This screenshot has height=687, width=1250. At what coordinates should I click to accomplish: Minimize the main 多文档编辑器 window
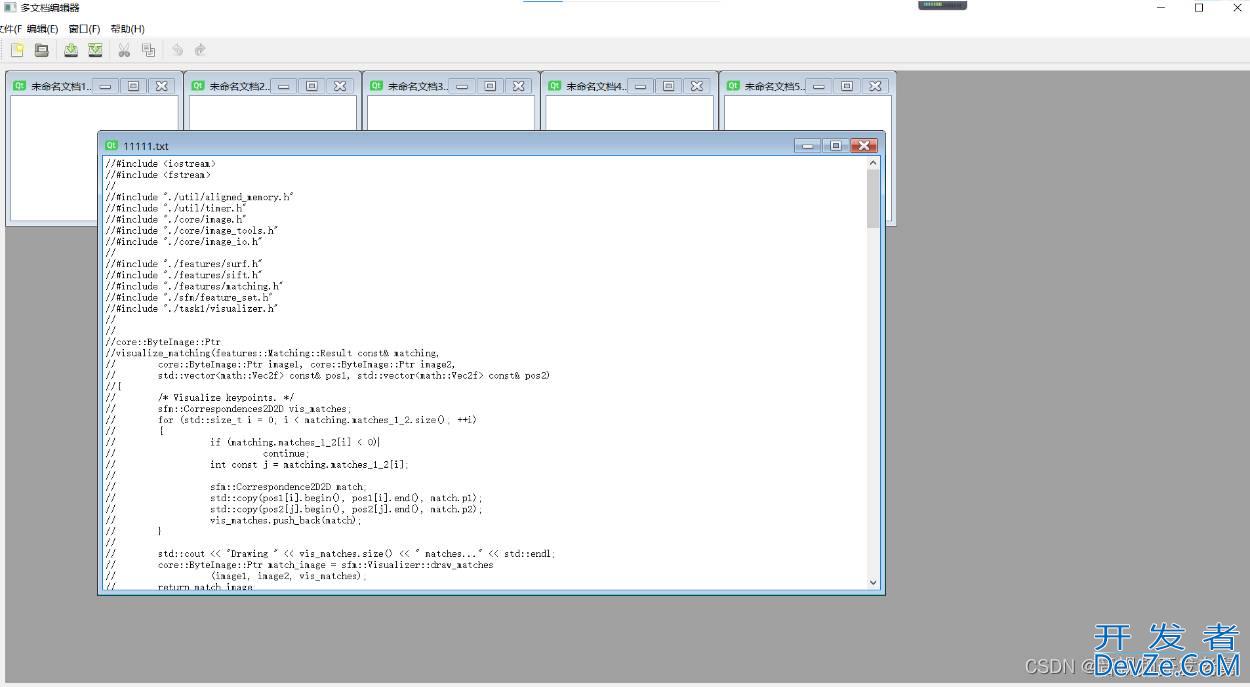pos(1161,8)
